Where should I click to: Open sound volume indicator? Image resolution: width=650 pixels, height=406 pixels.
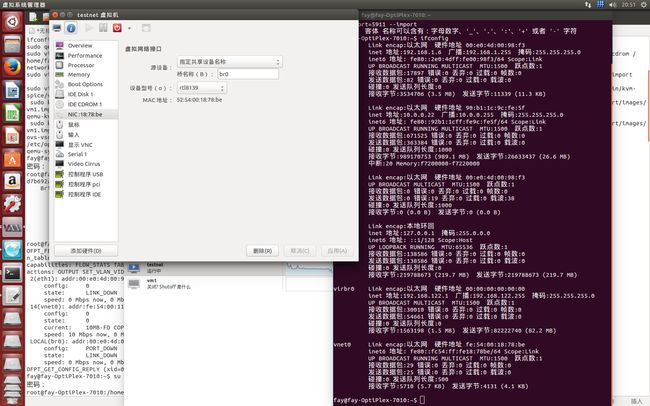coord(613,5)
